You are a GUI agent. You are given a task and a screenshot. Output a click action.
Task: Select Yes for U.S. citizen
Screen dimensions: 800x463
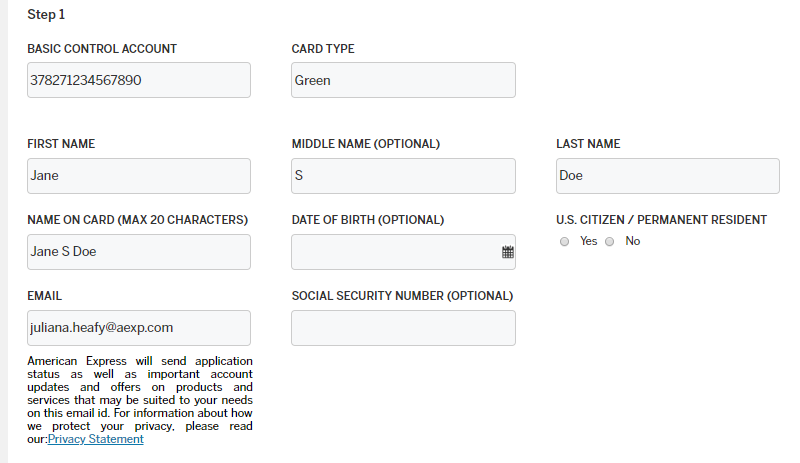(565, 241)
